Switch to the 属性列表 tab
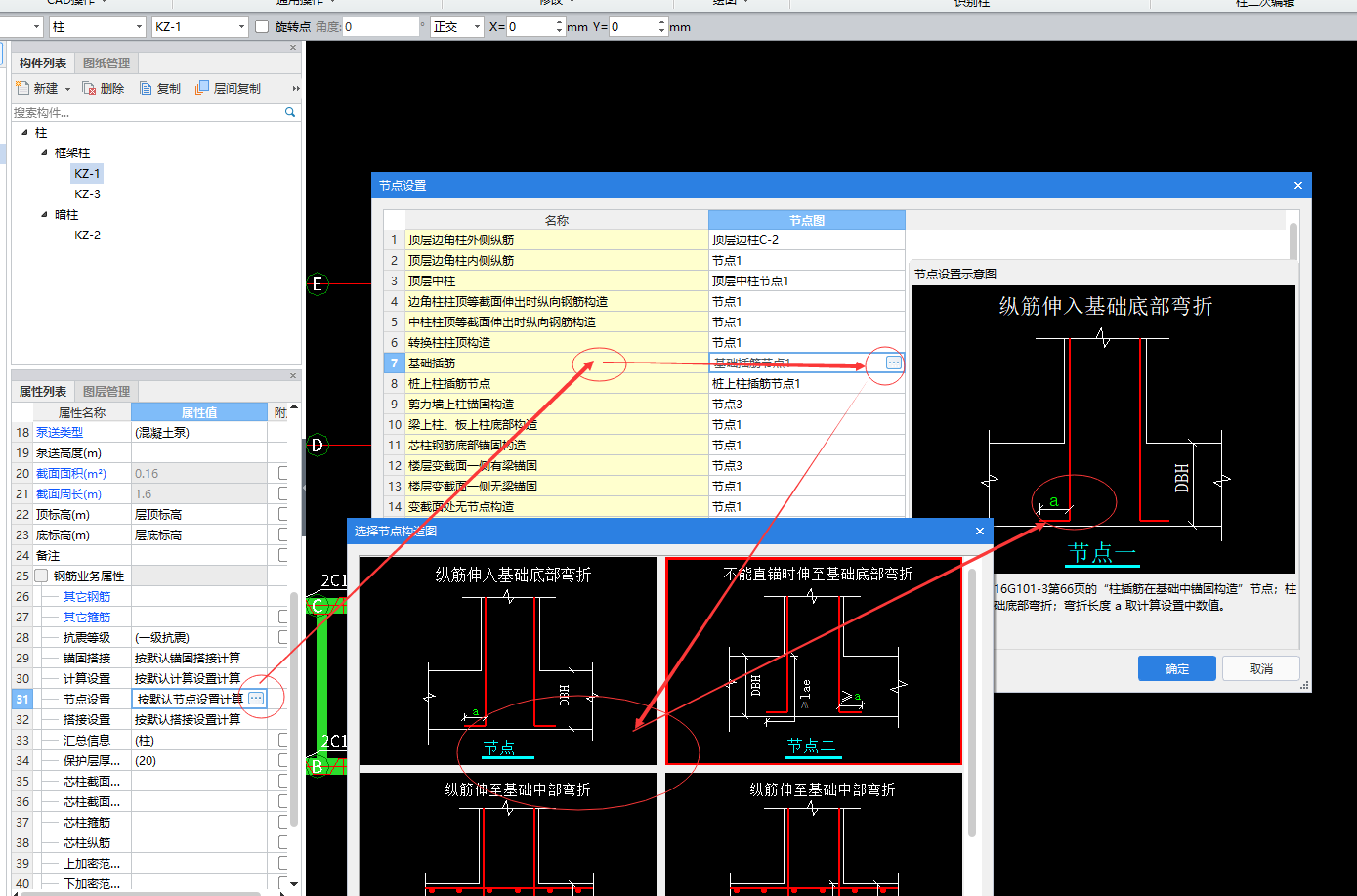The image size is (1357, 896). (43, 391)
